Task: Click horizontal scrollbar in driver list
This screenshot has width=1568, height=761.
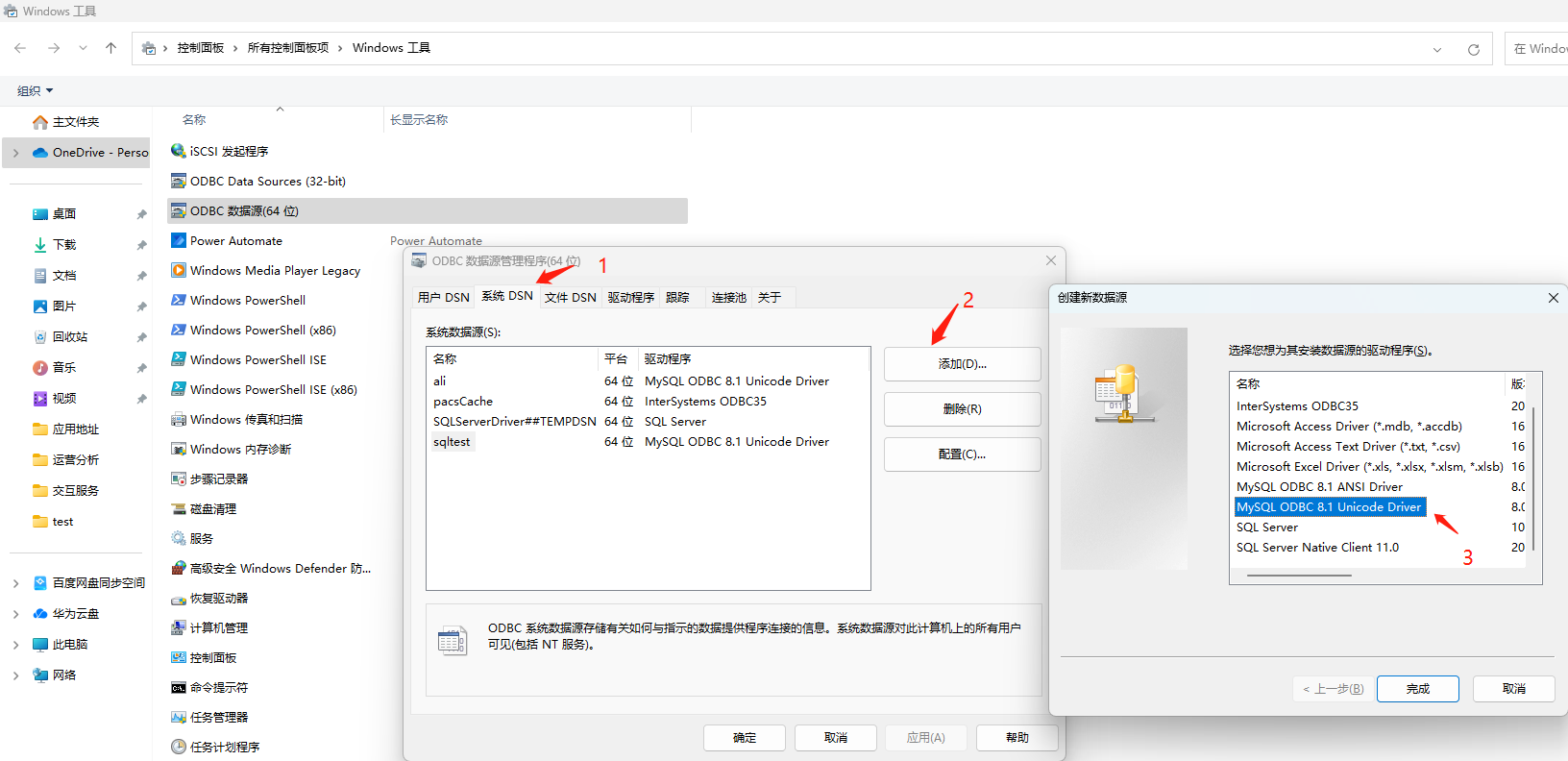Action: [x=1299, y=576]
